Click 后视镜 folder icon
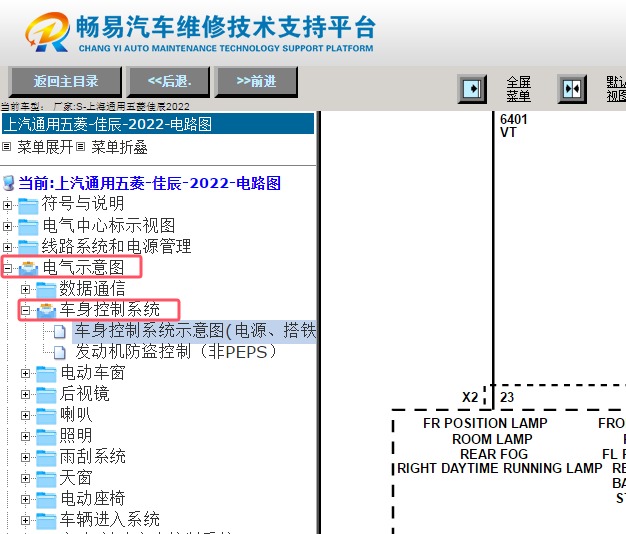626x534 pixels. [x=46, y=395]
